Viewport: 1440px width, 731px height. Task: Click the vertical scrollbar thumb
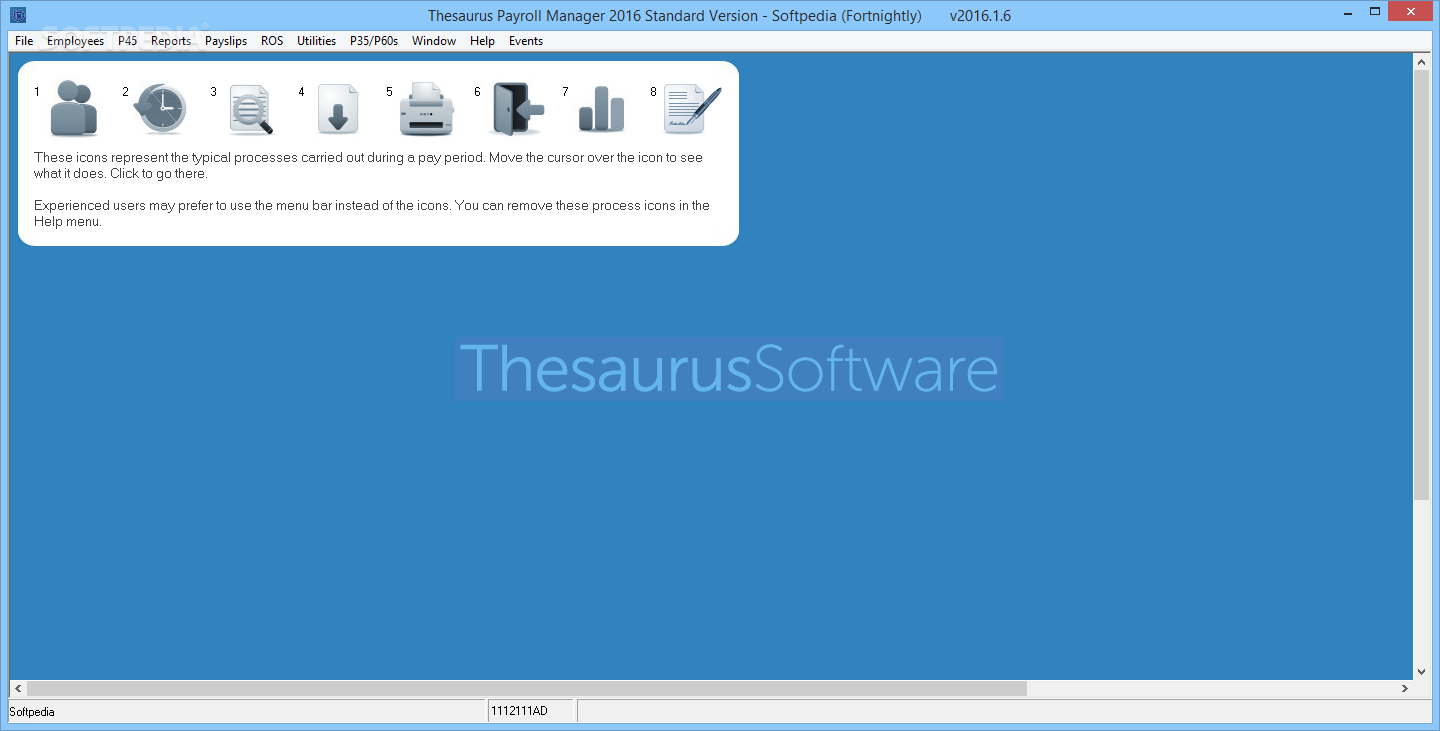tap(1421, 285)
